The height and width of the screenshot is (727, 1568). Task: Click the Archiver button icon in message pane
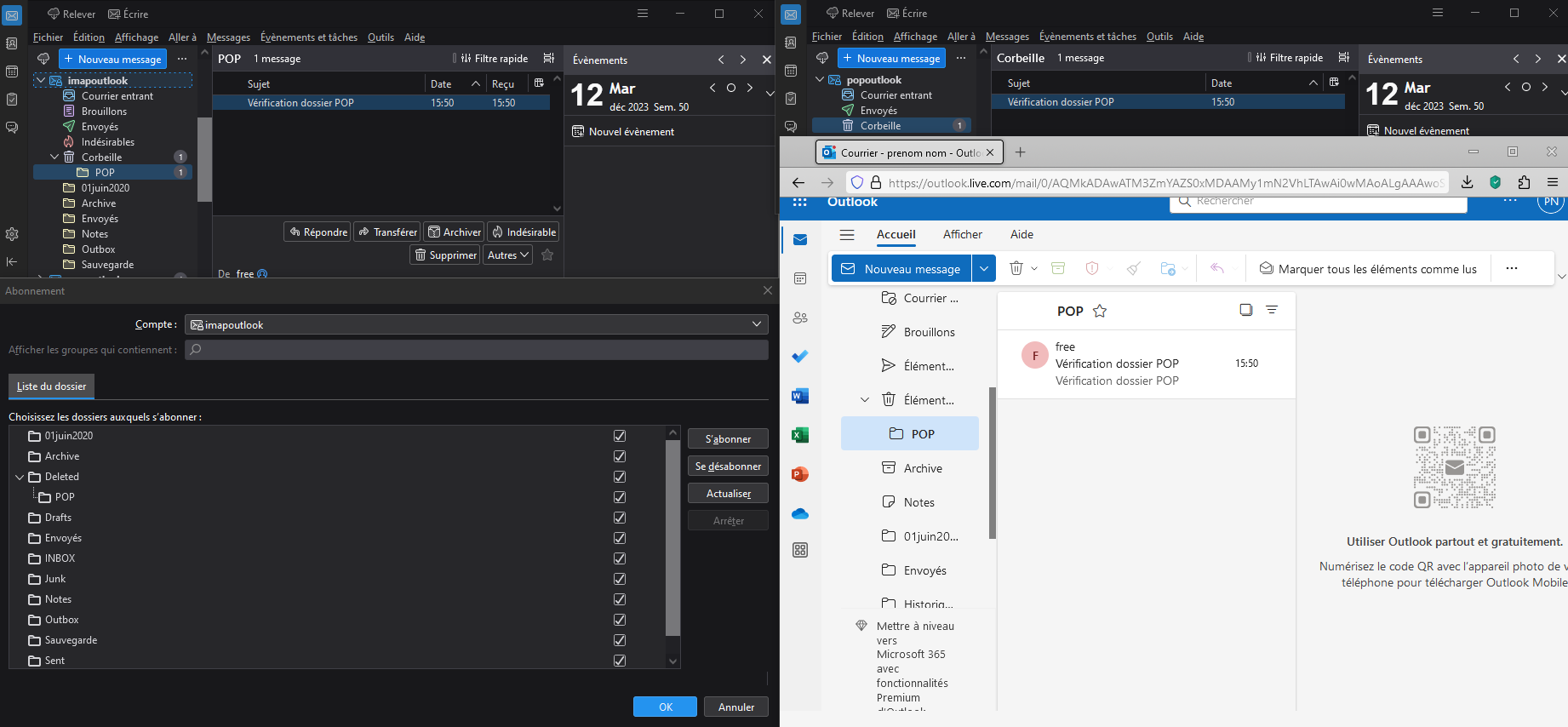434,232
